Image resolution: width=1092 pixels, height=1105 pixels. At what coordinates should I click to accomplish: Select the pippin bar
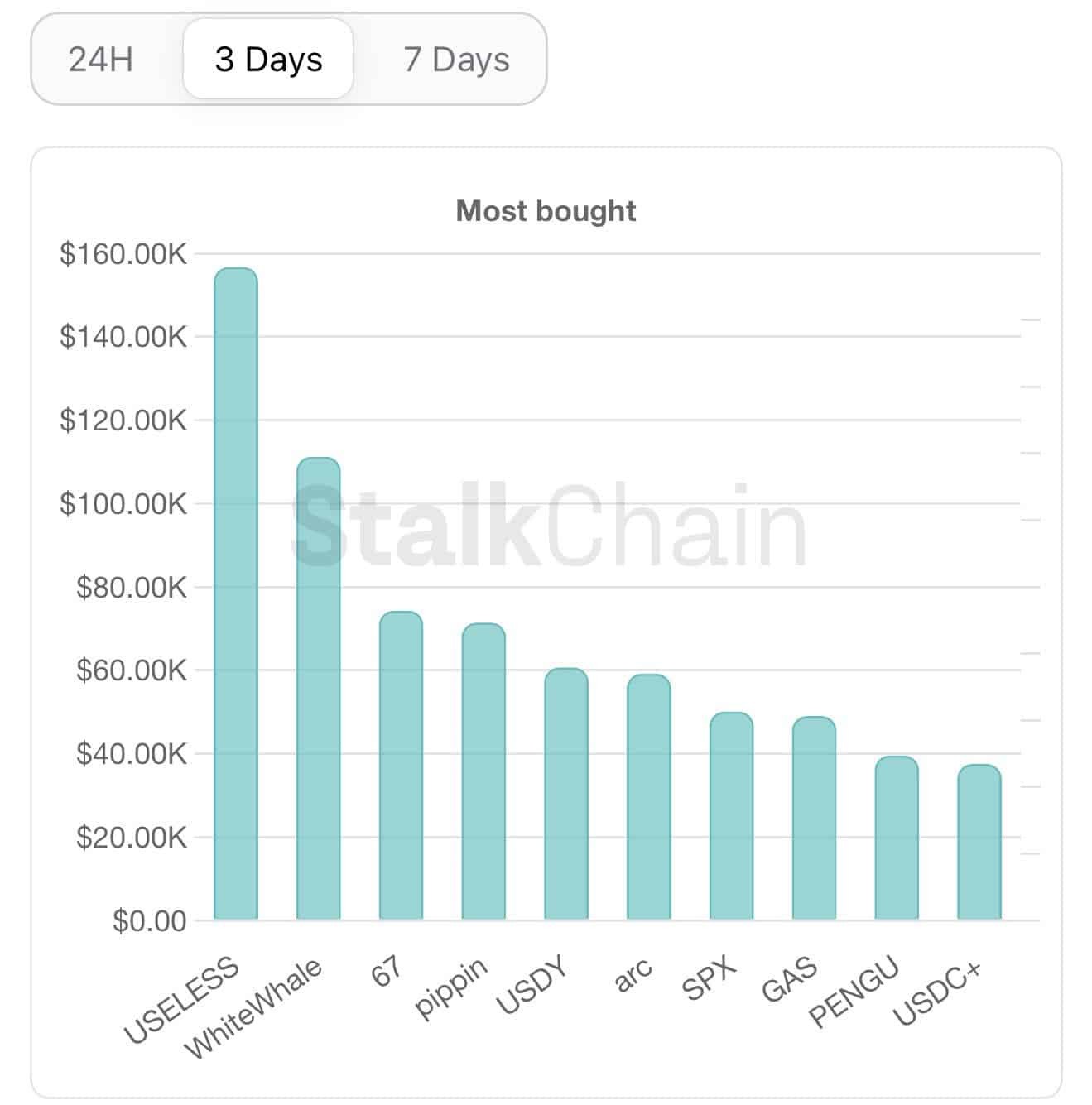pyautogui.click(x=483, y=771)
